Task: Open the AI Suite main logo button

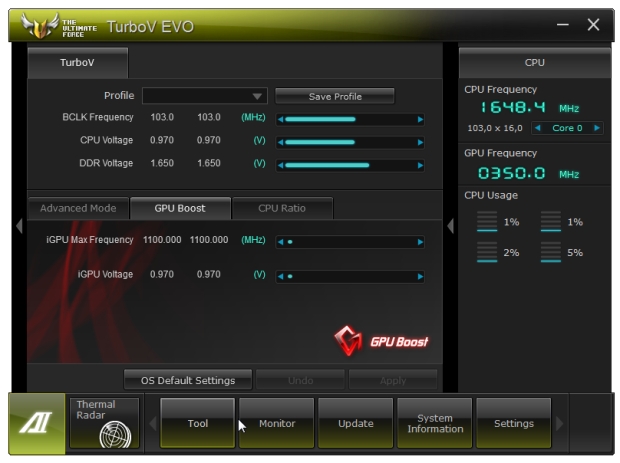Action: (37, 423)
